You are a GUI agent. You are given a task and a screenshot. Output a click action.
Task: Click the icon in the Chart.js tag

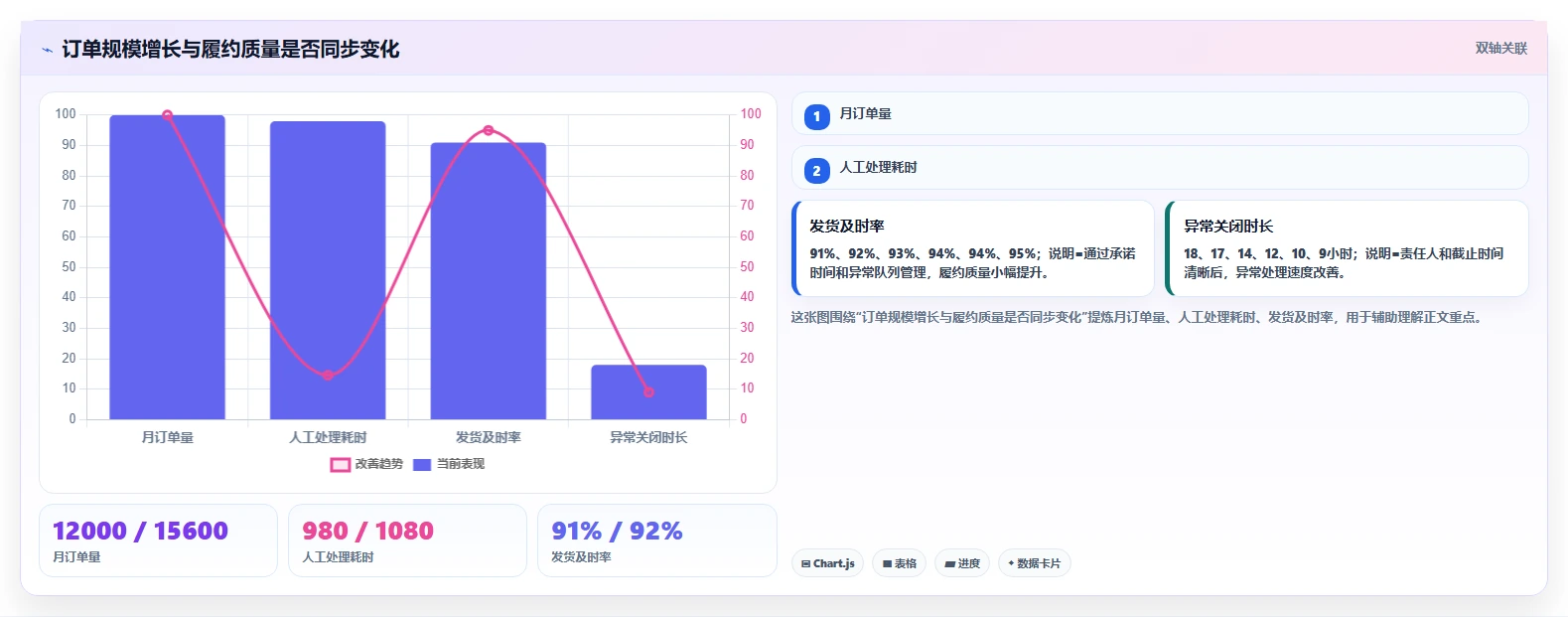805,563
